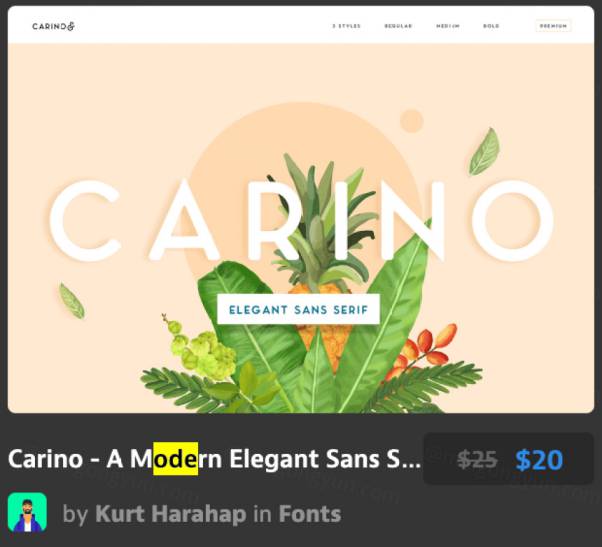
Task: Select the Bold nav item
Action: [491, 26]
